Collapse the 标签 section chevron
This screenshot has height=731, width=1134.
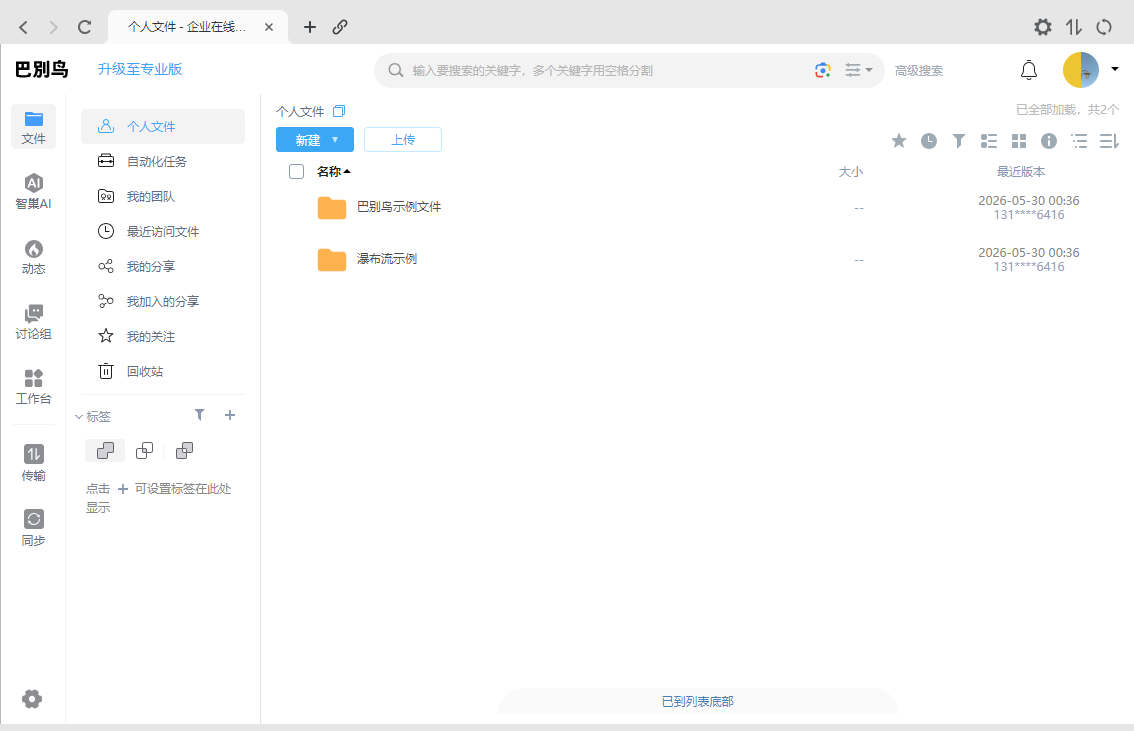click(x=79, y=416)
